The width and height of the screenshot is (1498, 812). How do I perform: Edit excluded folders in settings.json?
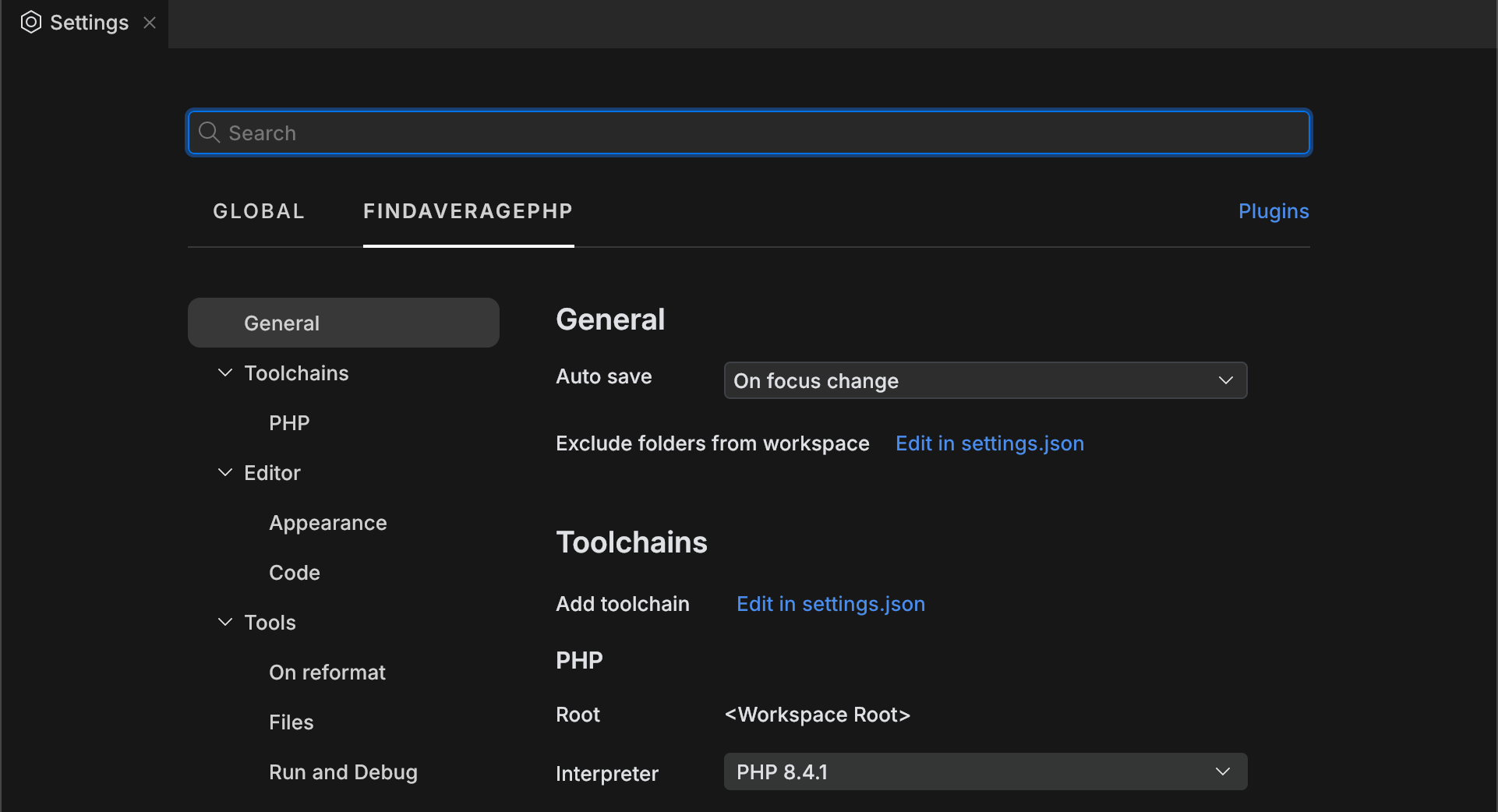point(989,443)
